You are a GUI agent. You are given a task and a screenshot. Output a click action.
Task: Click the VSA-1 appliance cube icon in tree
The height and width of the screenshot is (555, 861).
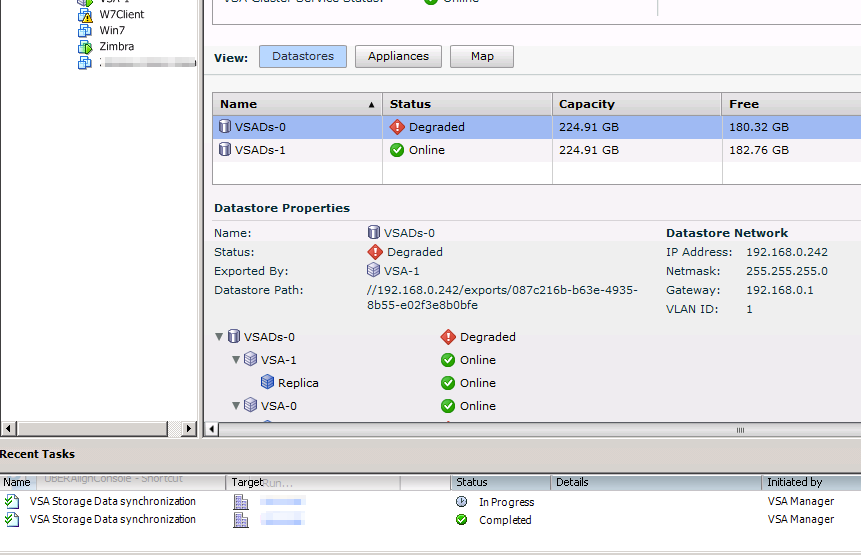(250, 359)
